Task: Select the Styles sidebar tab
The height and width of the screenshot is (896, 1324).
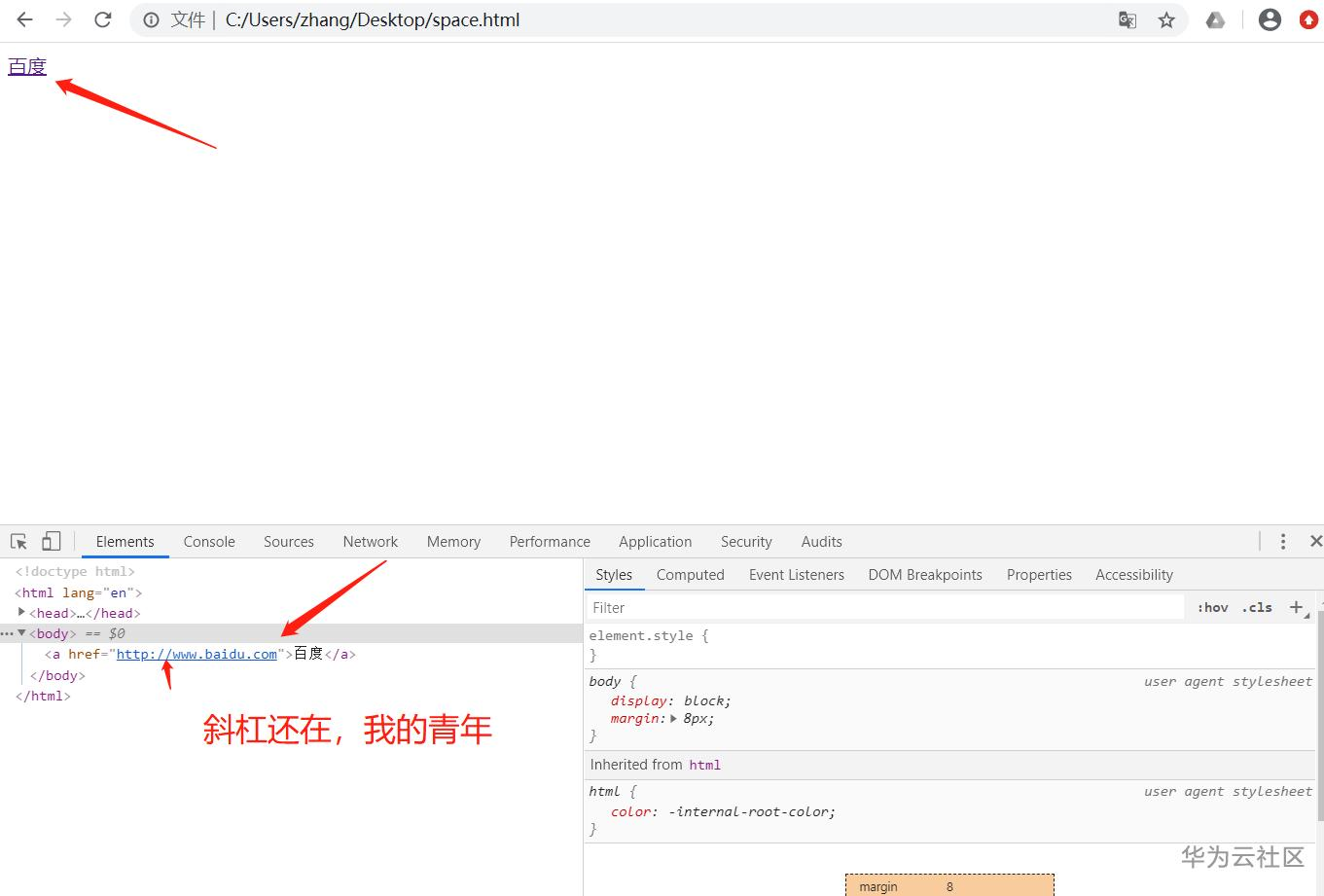Action: pos(614,575)
